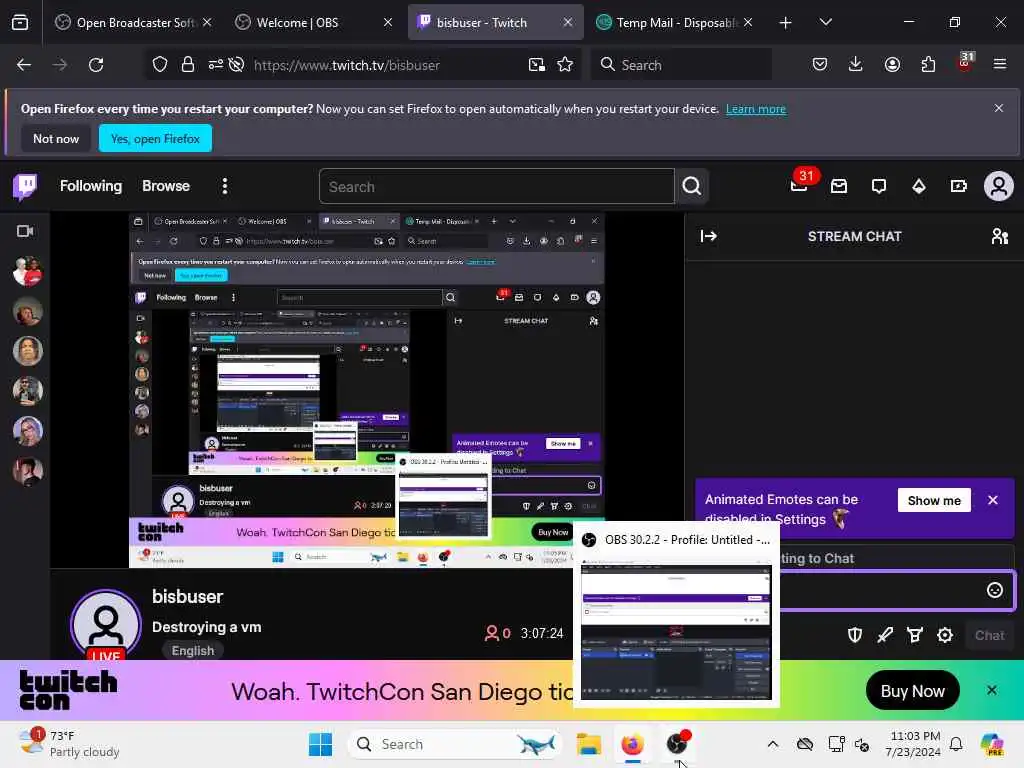The height and width of the screenshot is (768, 1024).
Task: Click the Not now button
Action: [x=56, y=138]
